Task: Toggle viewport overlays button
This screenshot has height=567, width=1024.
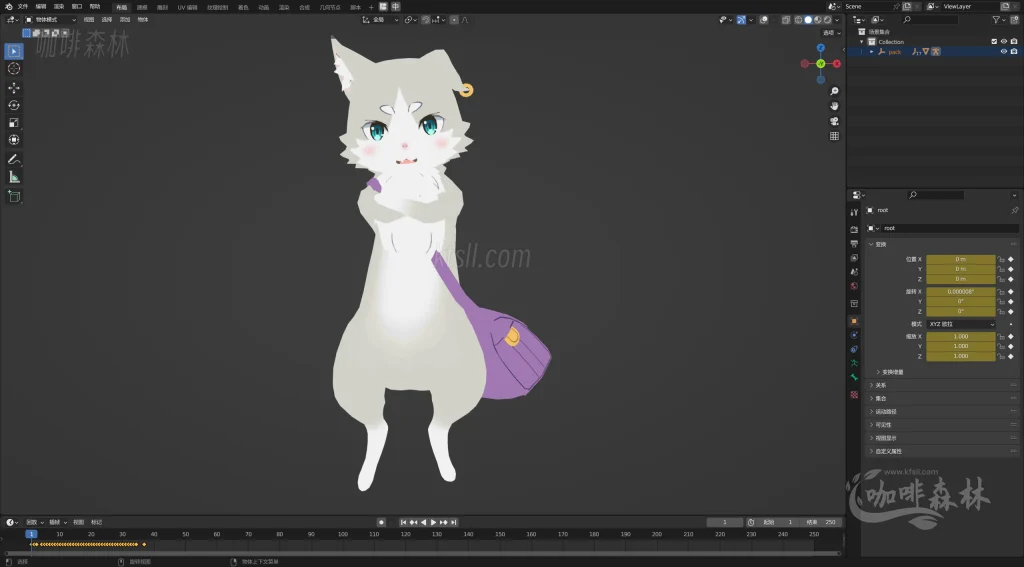Action: click(764, 20)
